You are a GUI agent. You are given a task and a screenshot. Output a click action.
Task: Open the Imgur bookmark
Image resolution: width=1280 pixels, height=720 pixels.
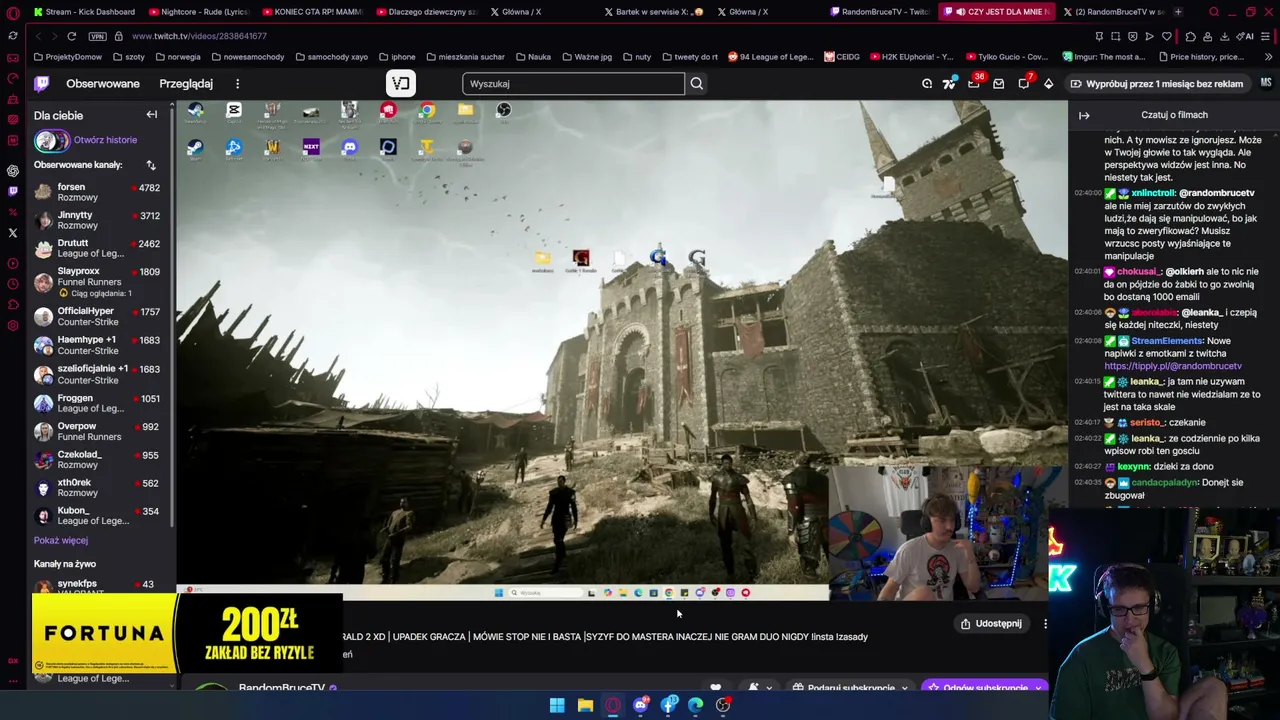point(1103,57)
